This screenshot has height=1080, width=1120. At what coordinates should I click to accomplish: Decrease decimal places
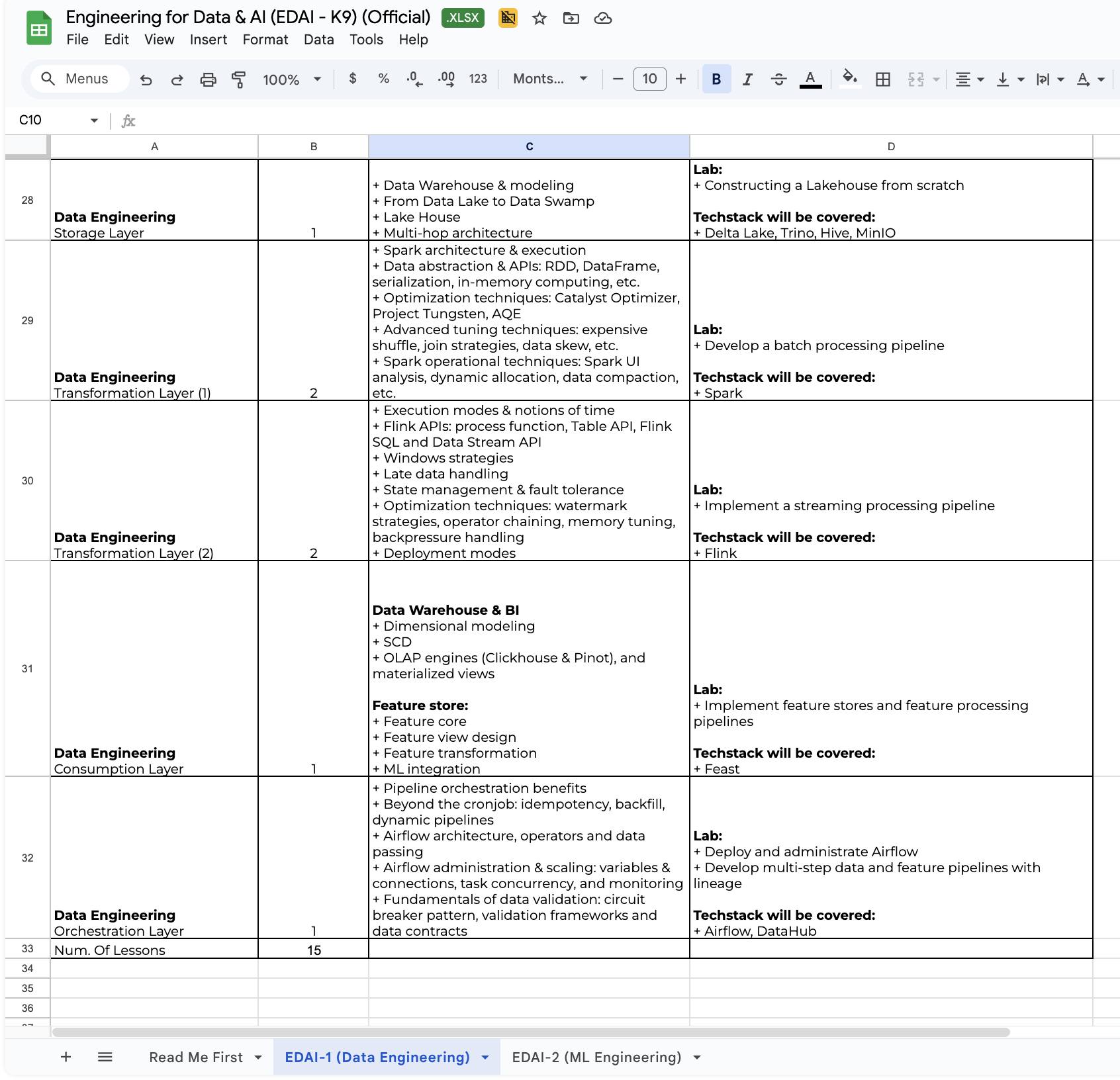click(414, 79)
